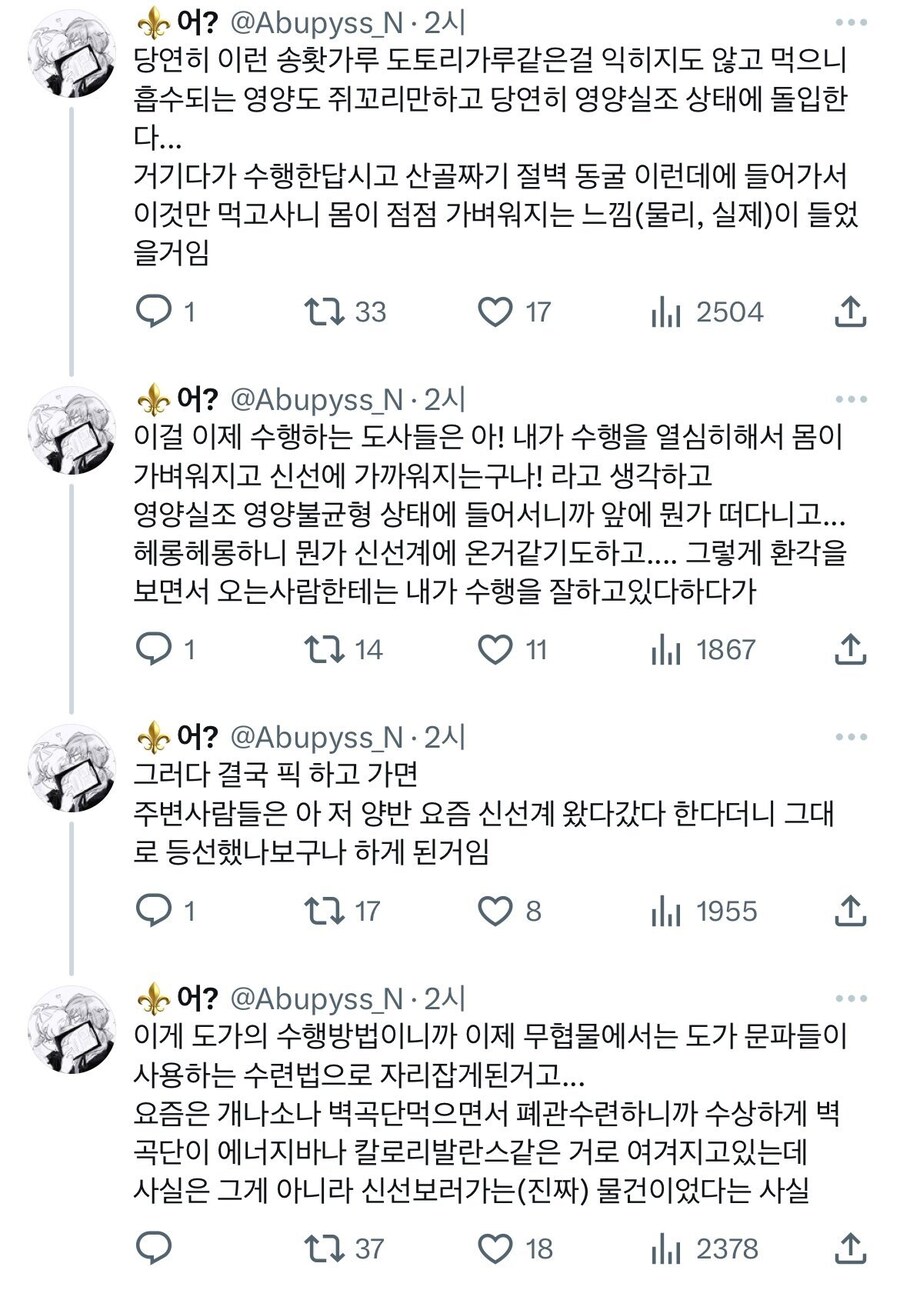Like the tweet with 17 likes
Image resolution: width=900 pixels, height=1300 pixels.
pyautogui.click(x=495, y=312)
